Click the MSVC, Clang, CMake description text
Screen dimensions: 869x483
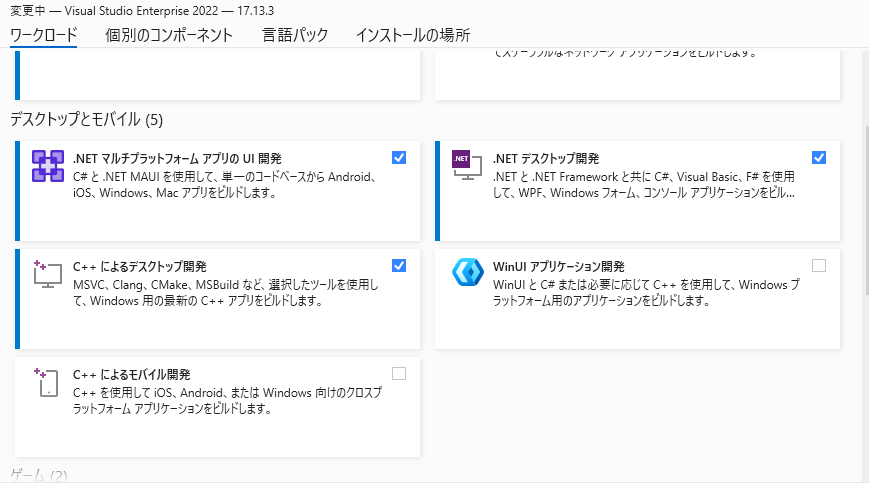226,293
